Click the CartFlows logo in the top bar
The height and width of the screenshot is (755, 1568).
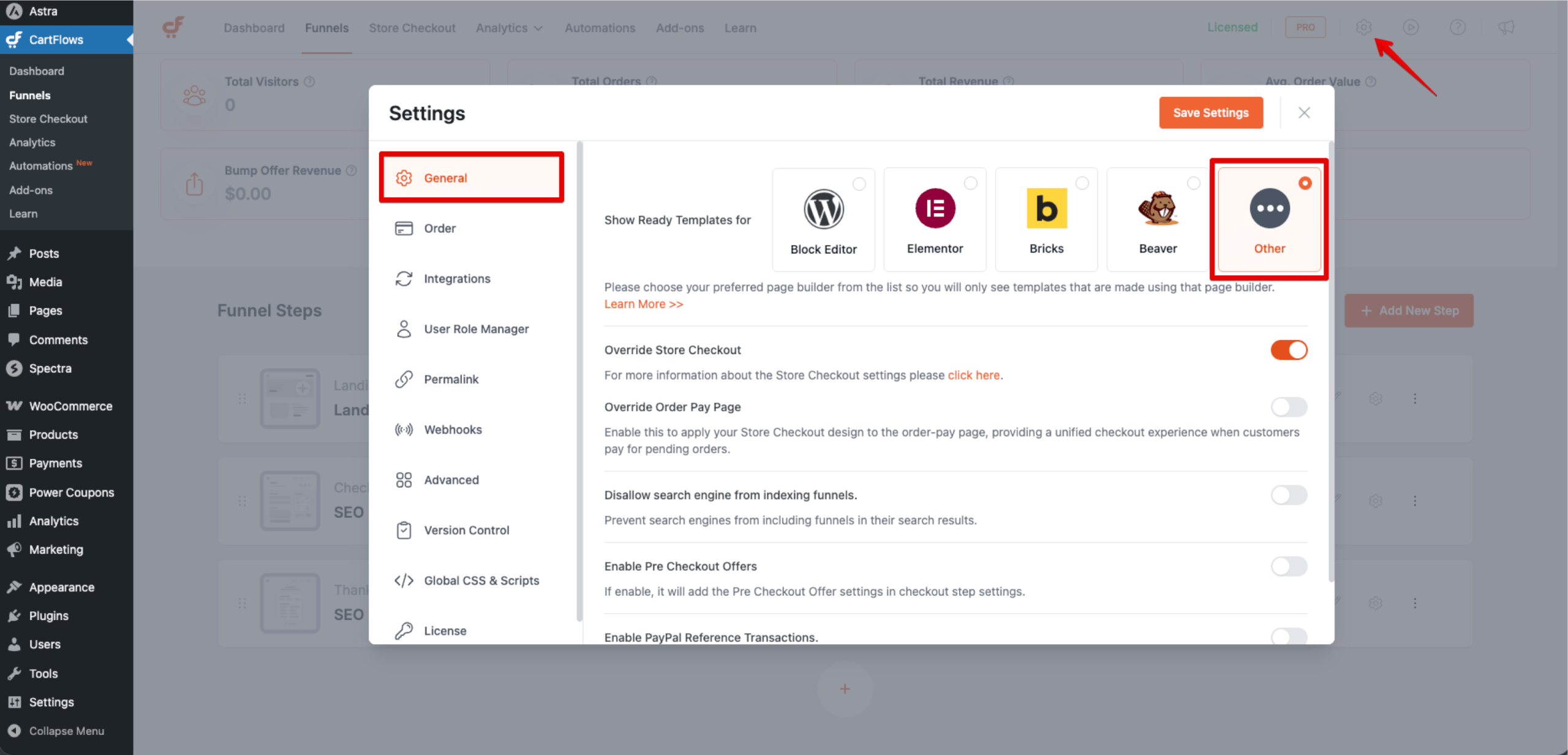point(173,27)
